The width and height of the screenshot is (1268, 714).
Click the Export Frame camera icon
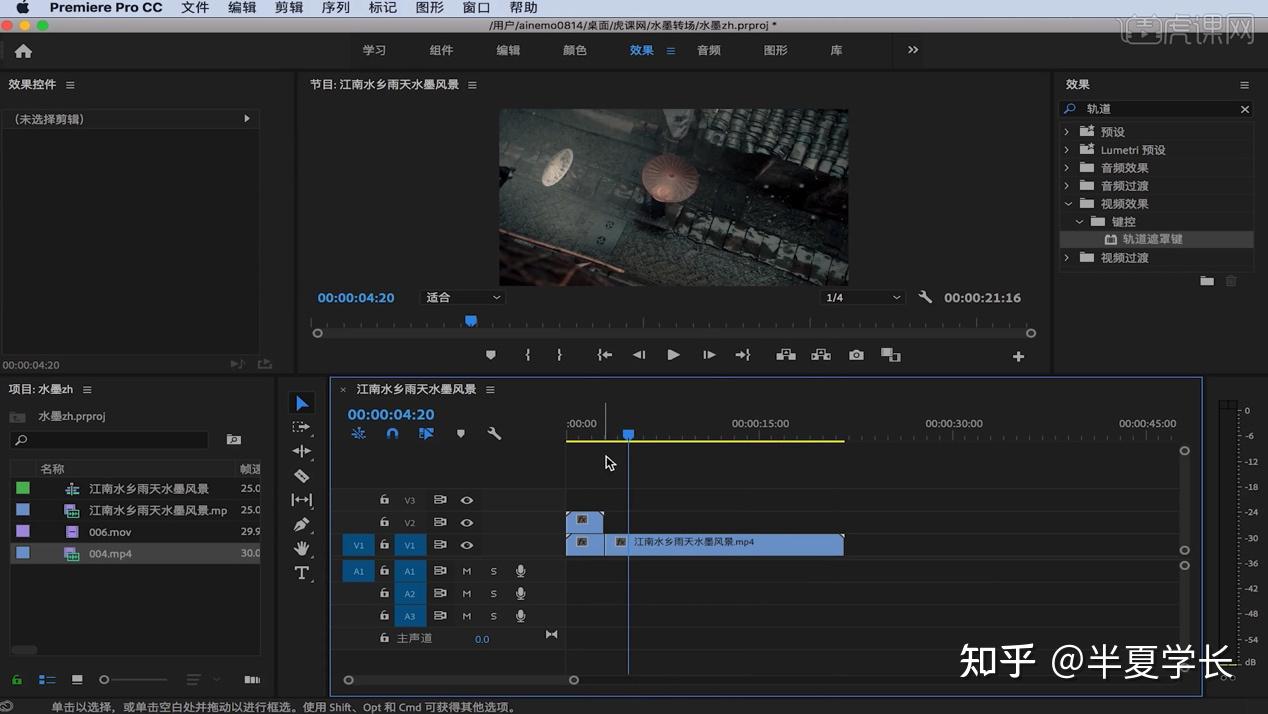click(x=856, y=355)
